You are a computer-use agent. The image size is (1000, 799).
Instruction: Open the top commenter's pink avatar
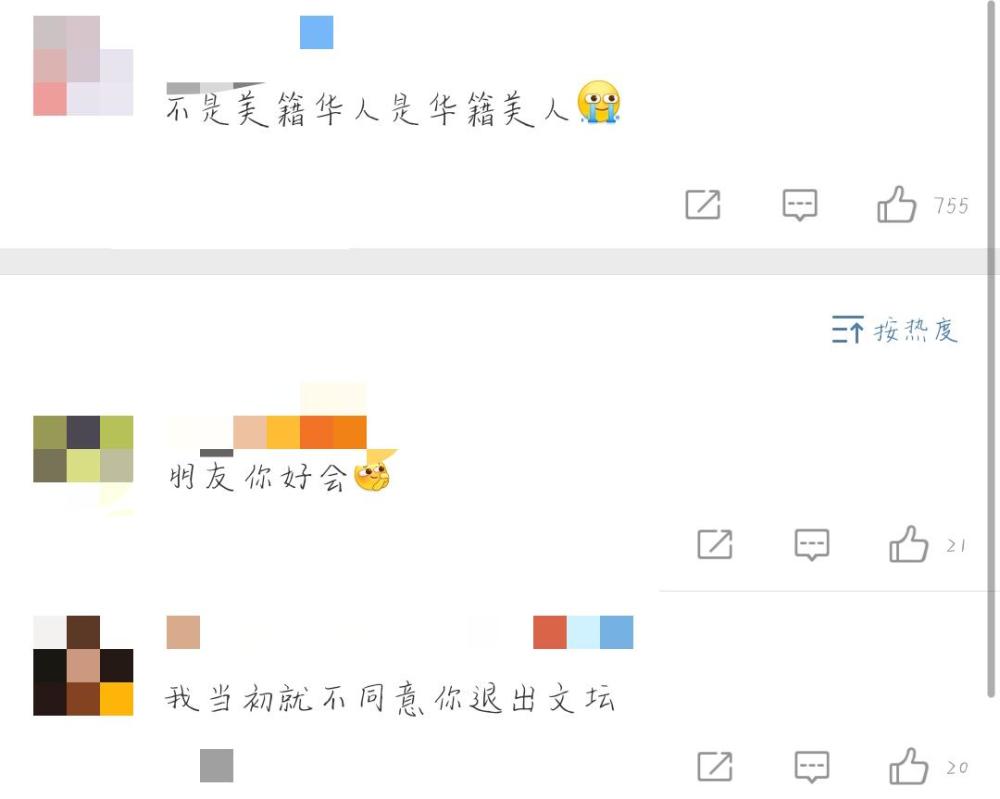83,66
